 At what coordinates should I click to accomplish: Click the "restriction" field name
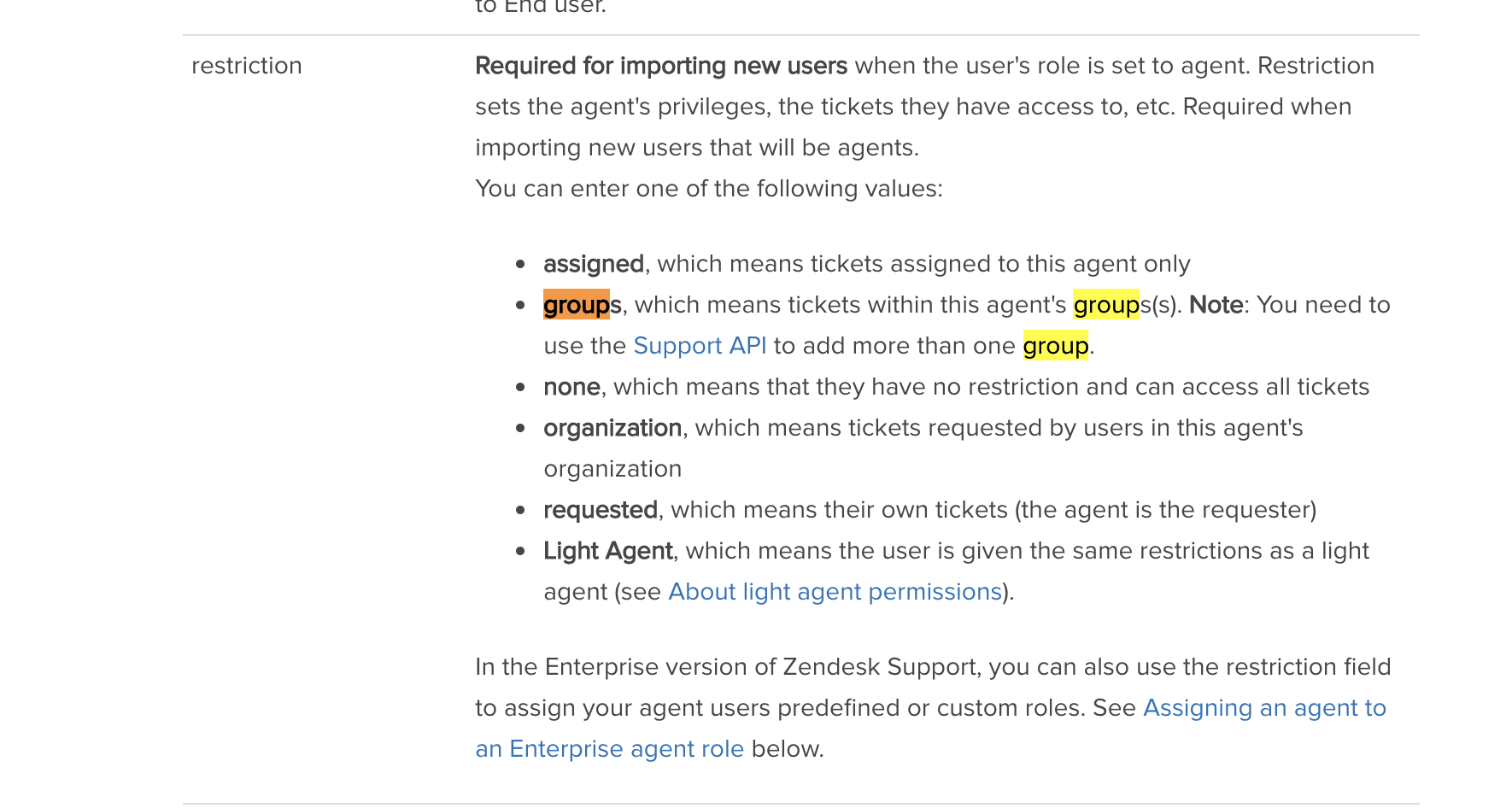tap(247, 66)
